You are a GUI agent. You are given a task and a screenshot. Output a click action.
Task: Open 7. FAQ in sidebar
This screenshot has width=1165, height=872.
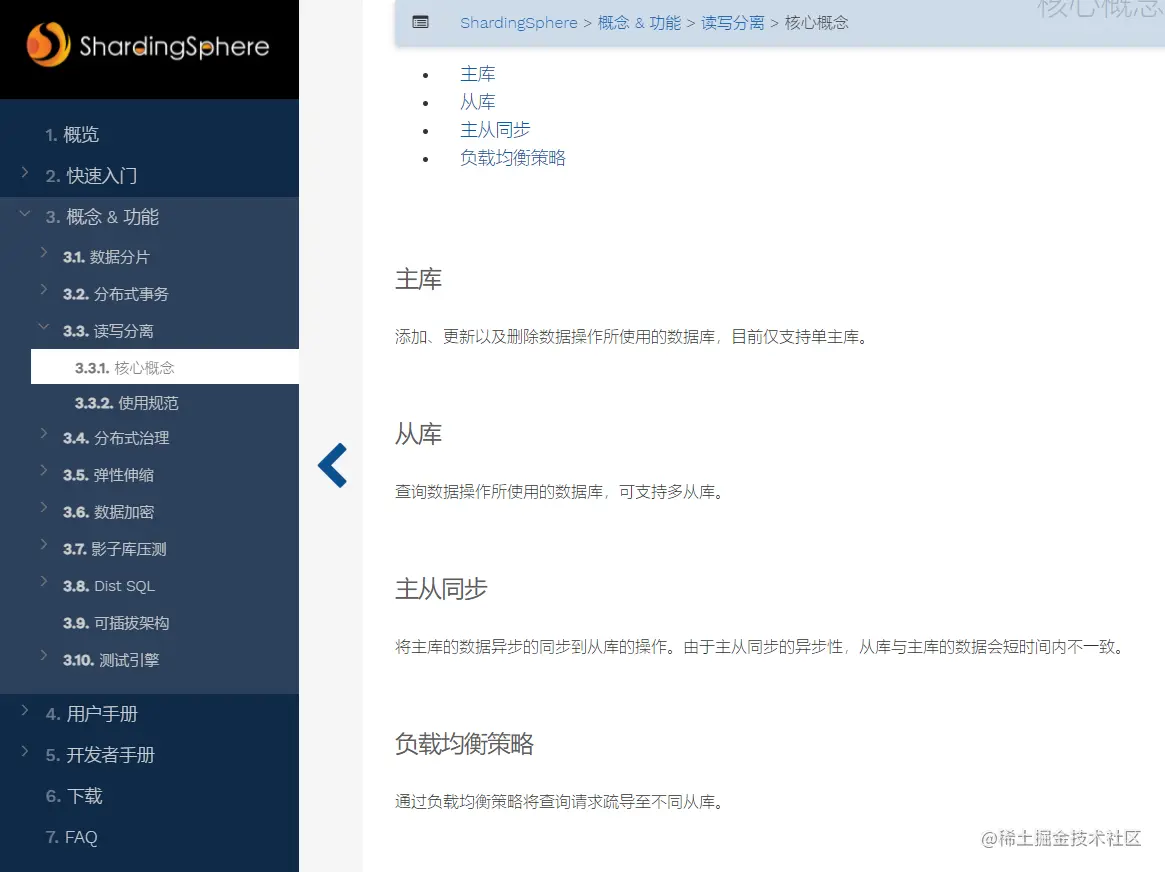pos(71,837)
